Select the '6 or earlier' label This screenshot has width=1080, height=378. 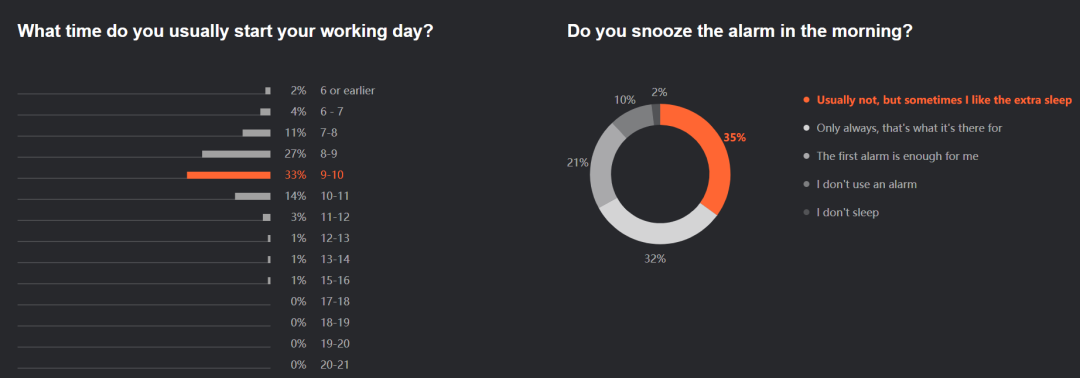point(347,90)
